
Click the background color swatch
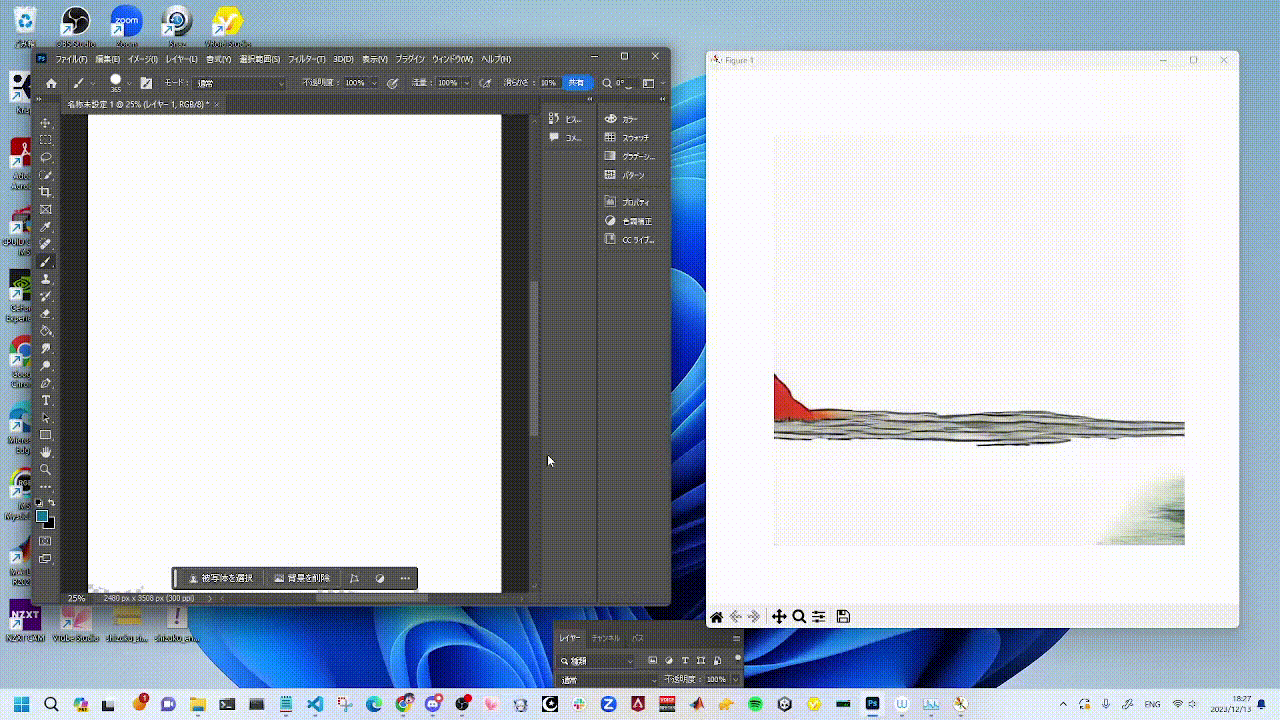(x=49, y=523)
